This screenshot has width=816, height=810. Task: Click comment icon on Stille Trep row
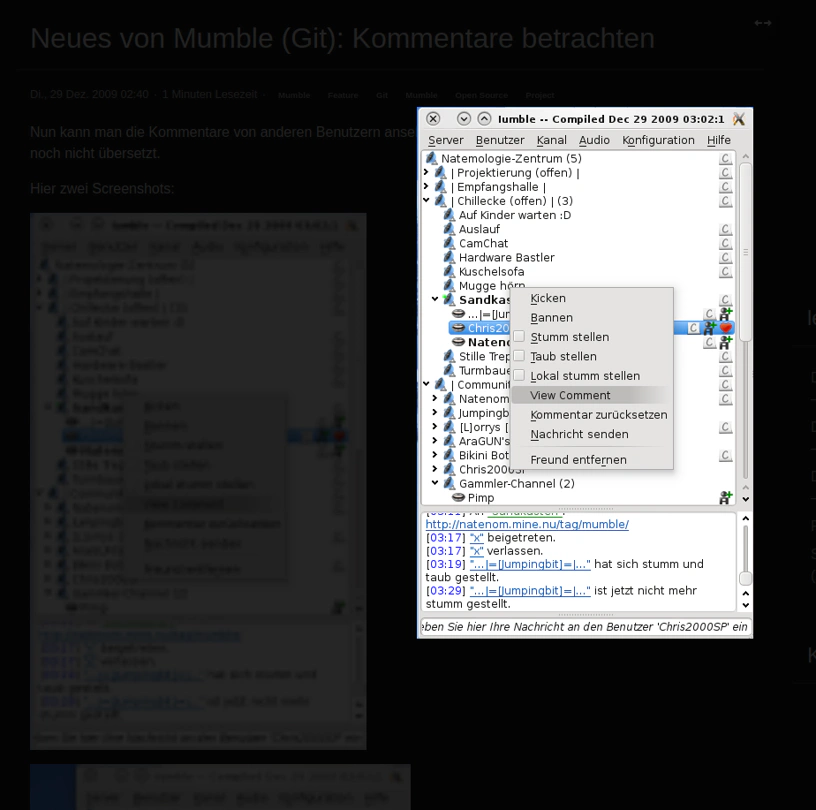coord(725,356)
